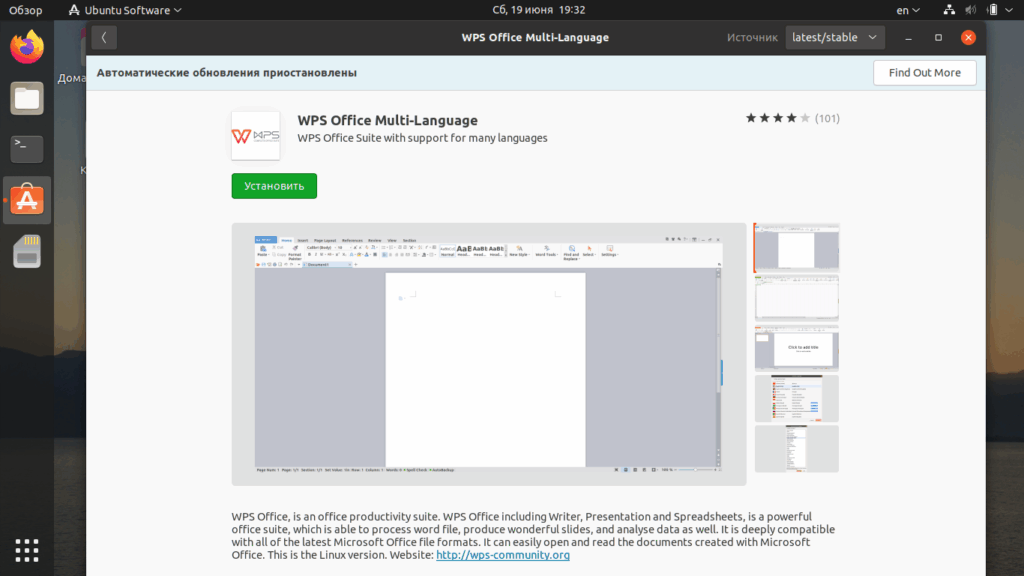Viewport: 1024px width, 576px height.
Task: Open the Ubuntu Software app menu
Action: pos(125,10)
